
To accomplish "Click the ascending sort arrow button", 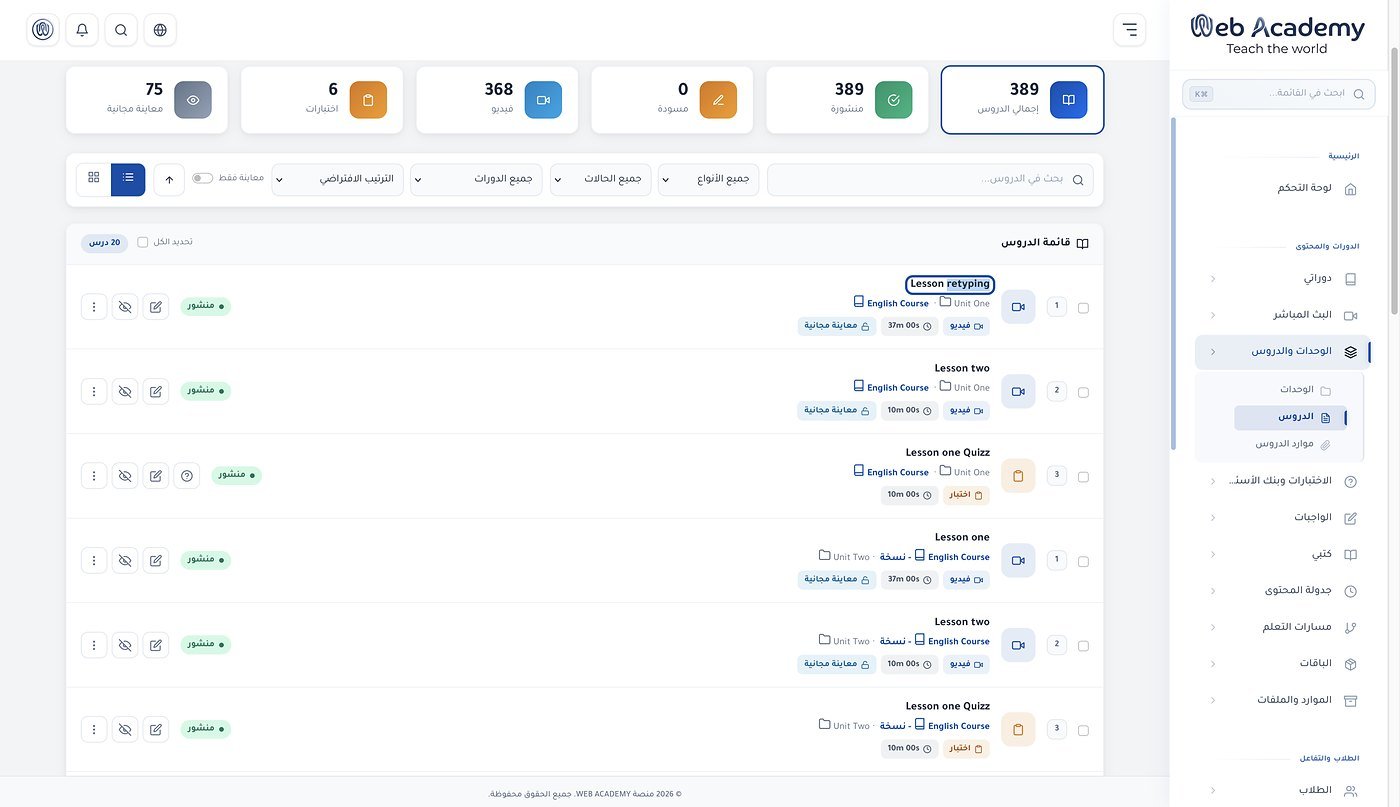I will point(169,179).
